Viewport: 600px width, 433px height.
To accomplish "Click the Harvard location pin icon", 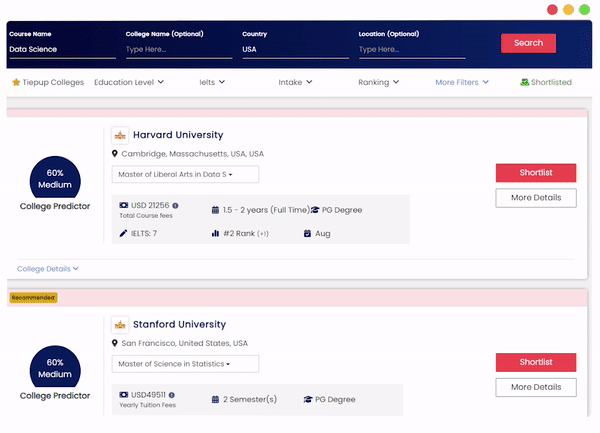I will tap(115, 154).
